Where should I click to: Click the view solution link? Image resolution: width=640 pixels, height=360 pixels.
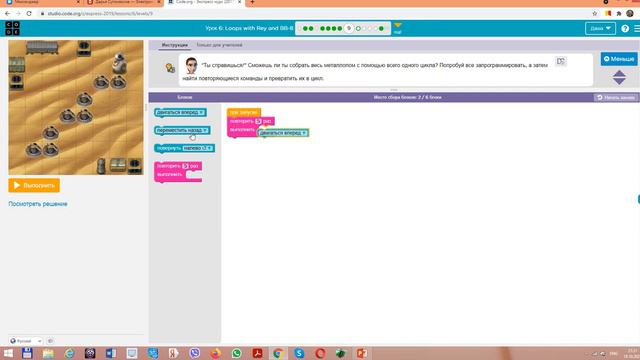tap(38, 204)
